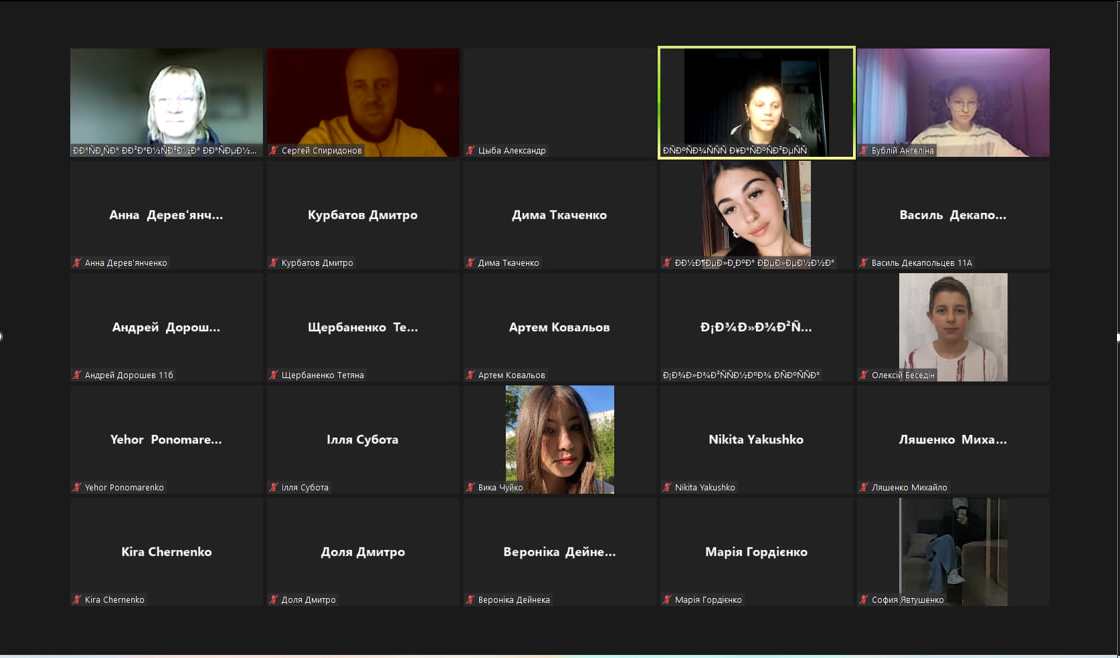Click muted mic icon beside Анна Дерев'янченко label
Image resolution: width=1120 pixels, height=658 pixels.
pos(77,263)
